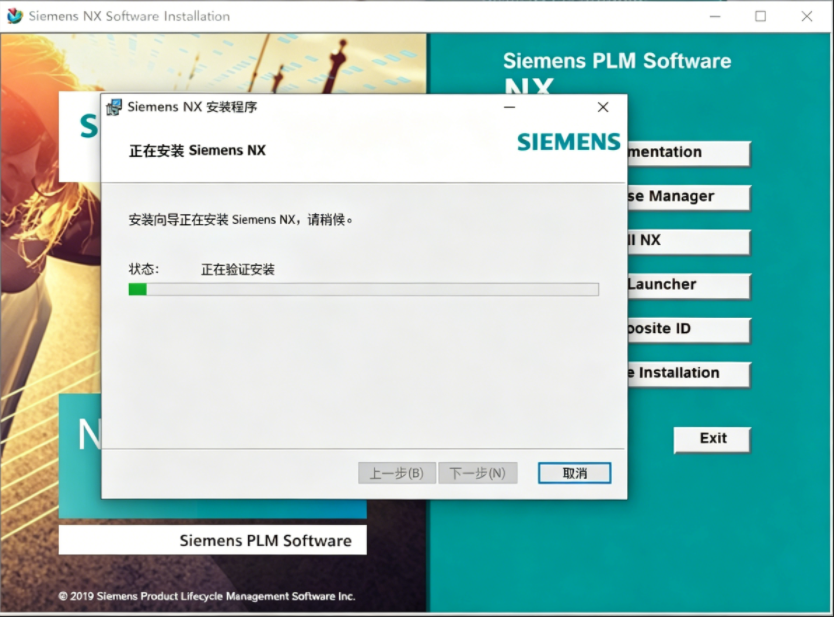Click the SIEMENS logo in the dialog
This screenshot has width=834, height=617.
point(568,142)
